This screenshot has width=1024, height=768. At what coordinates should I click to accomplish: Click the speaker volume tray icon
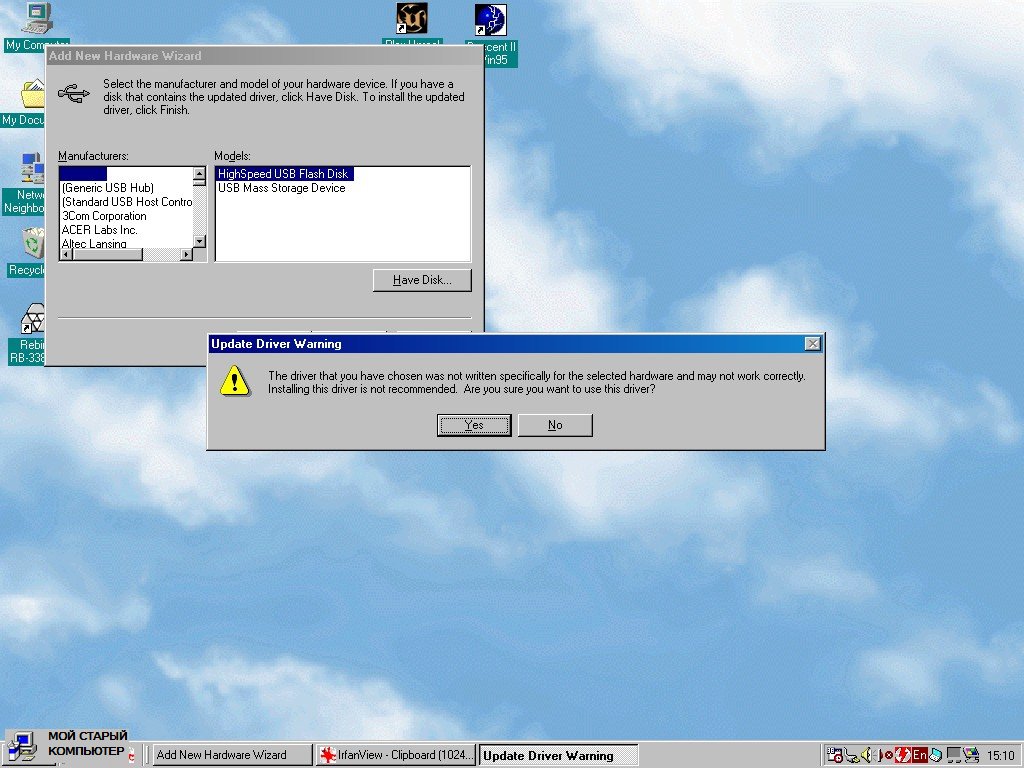868,755
